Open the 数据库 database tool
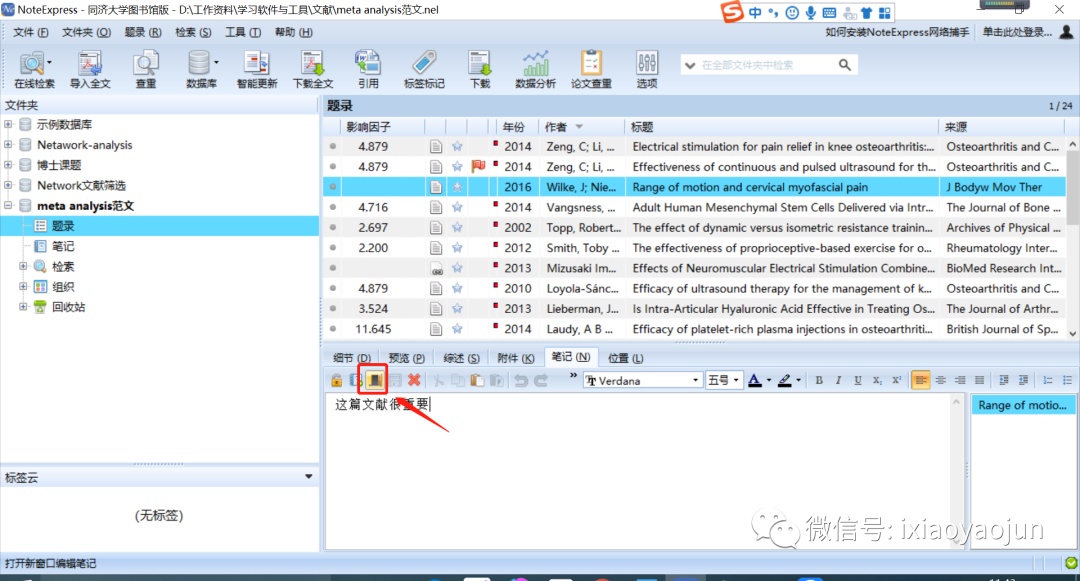Image resolution: width=1080 pixels, height=581 pixels. pos(201,70)
